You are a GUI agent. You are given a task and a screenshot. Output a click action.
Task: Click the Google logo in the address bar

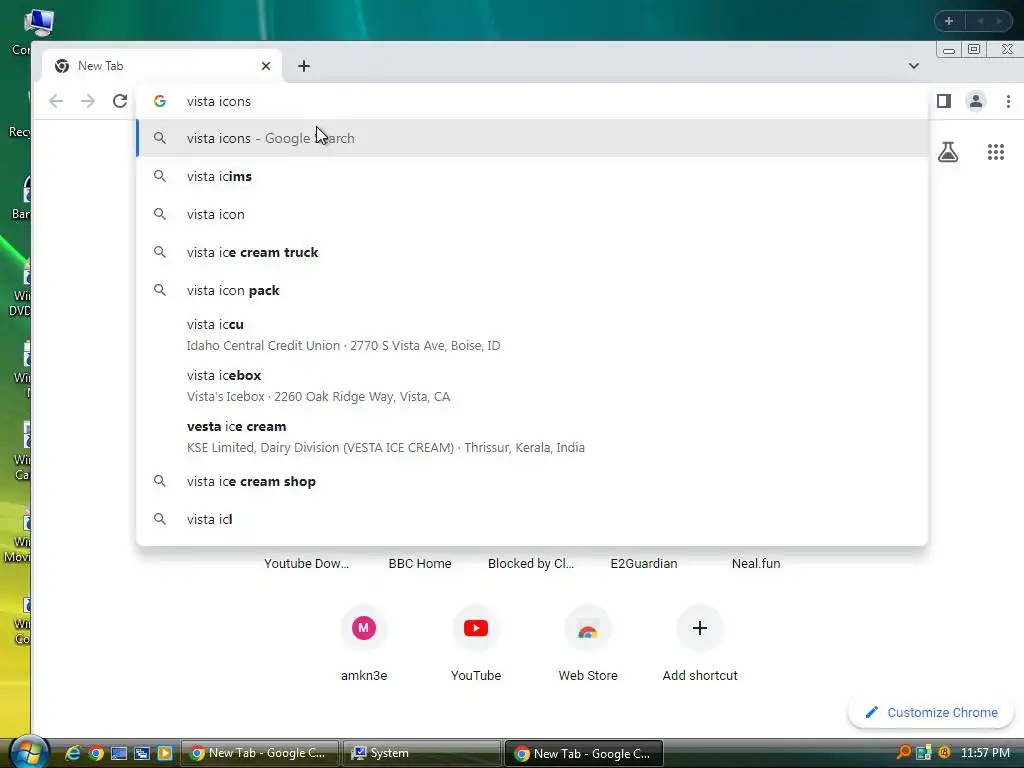160,101
